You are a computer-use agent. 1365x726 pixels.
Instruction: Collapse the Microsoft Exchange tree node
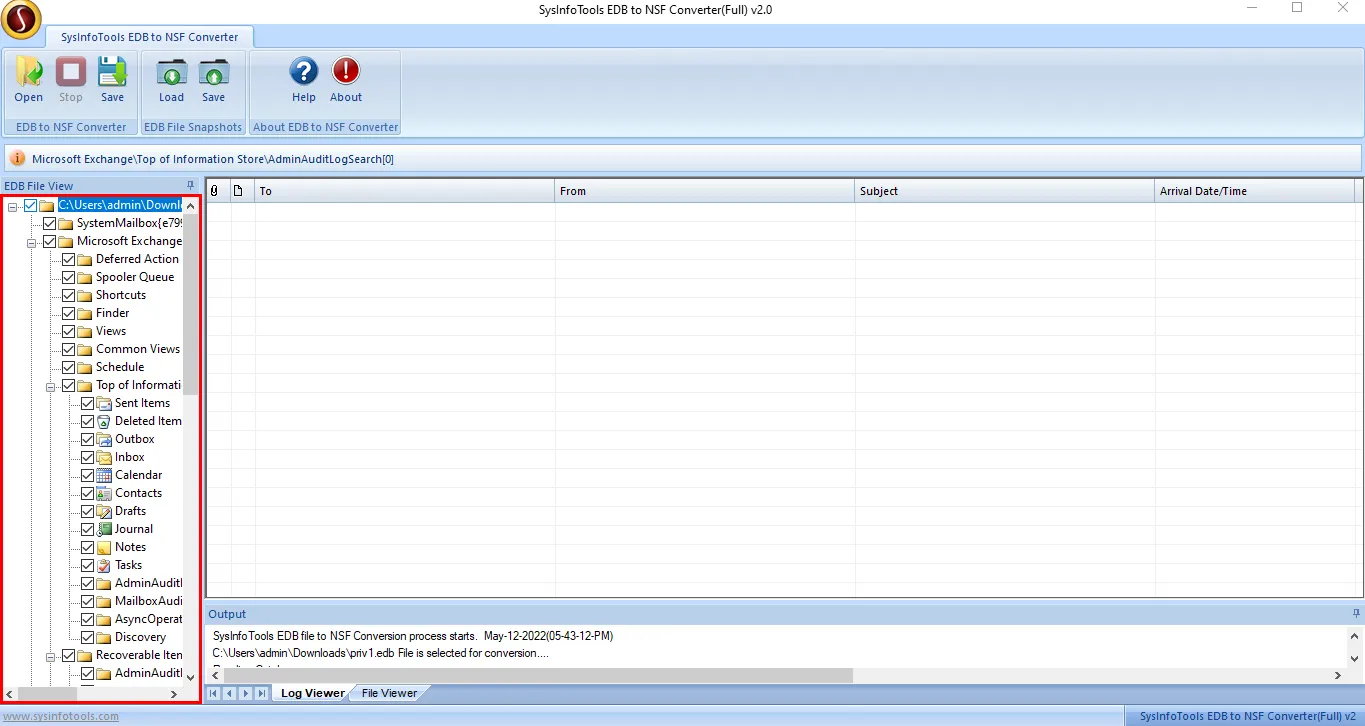coord(32,242)
